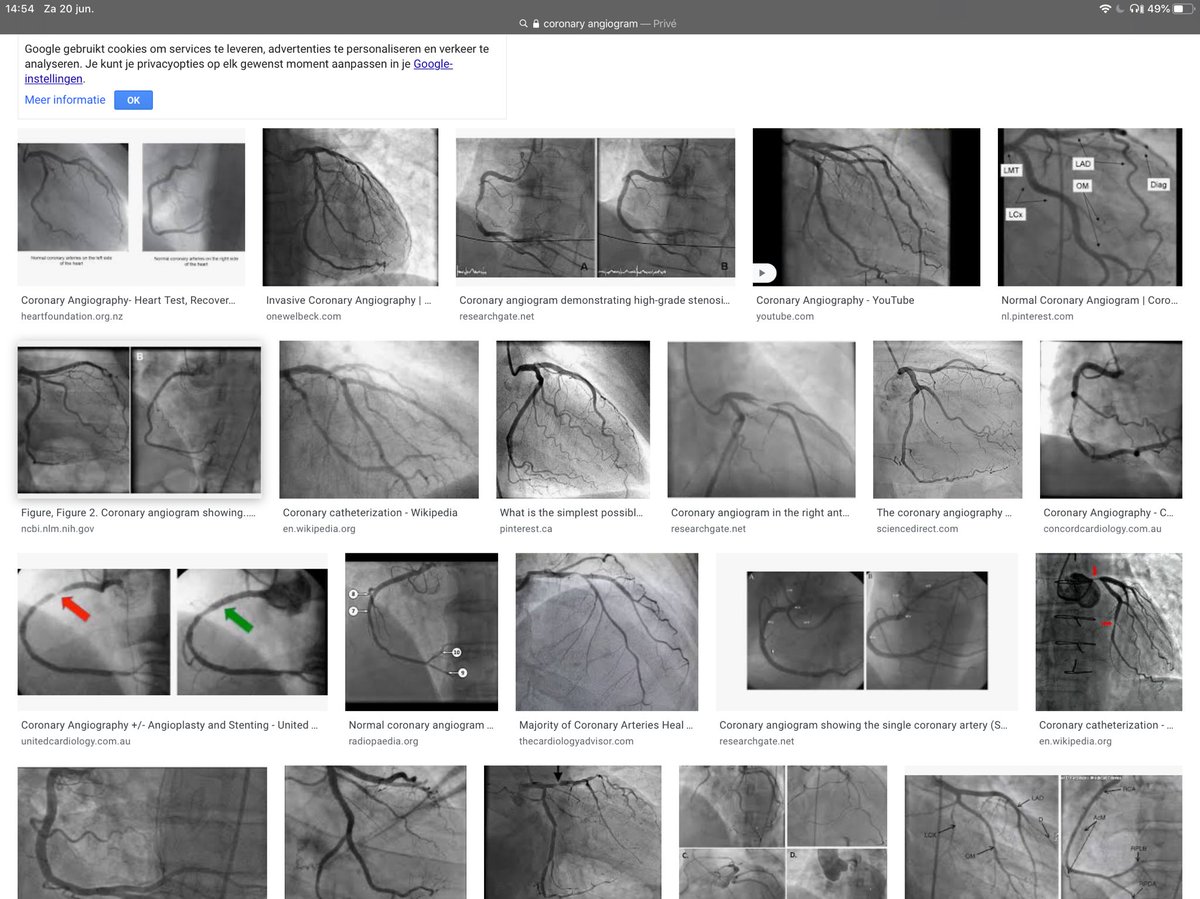Click the OK cookie consent button
Screen dimensions: 1200x899
[x=133, y=100]
